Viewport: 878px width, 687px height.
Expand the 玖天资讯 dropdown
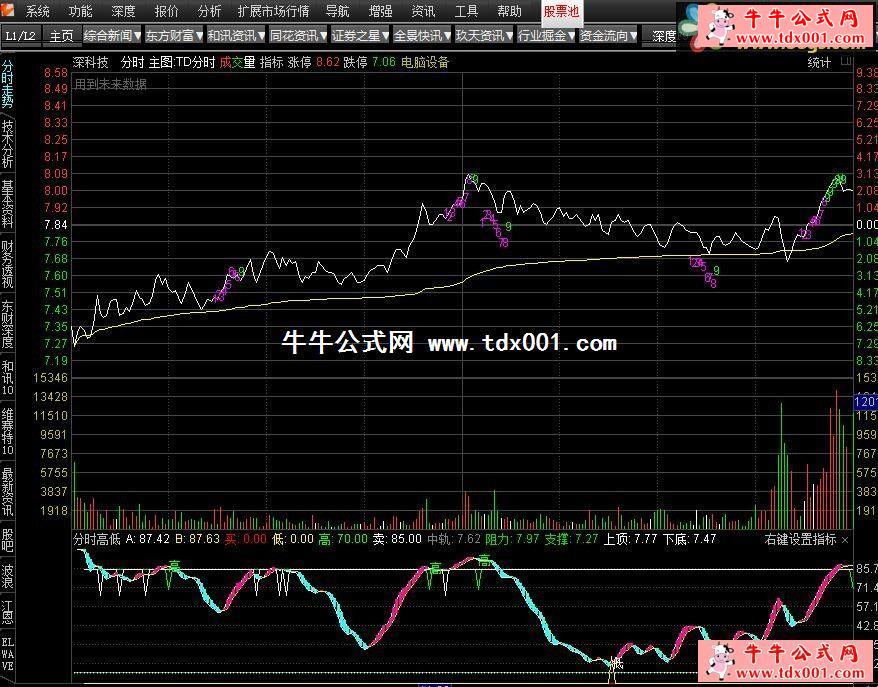484,36
